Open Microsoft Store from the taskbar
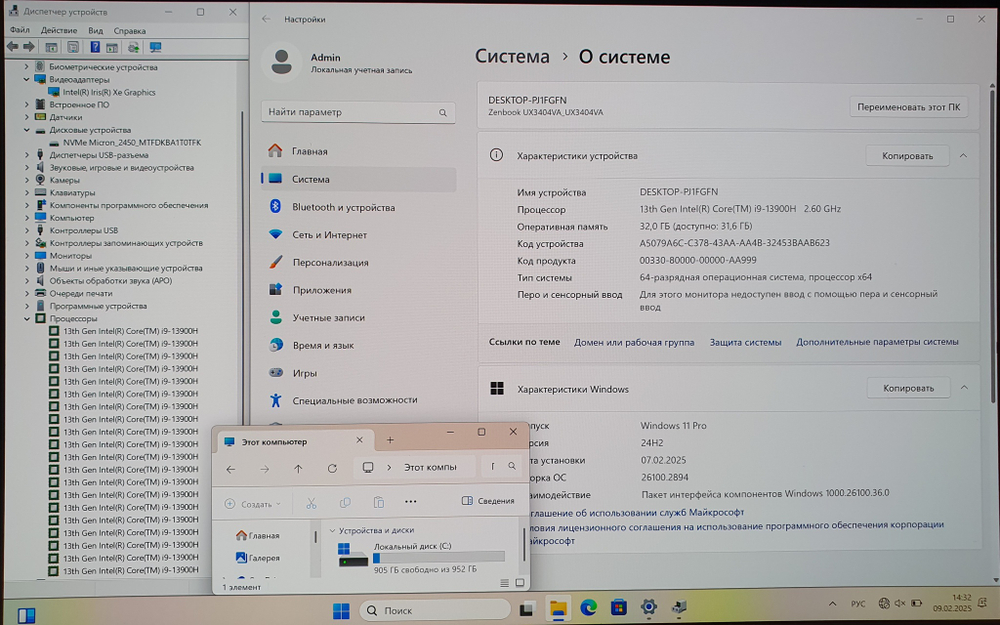Viewport: 1000px width, 625px height. [619, 608]
